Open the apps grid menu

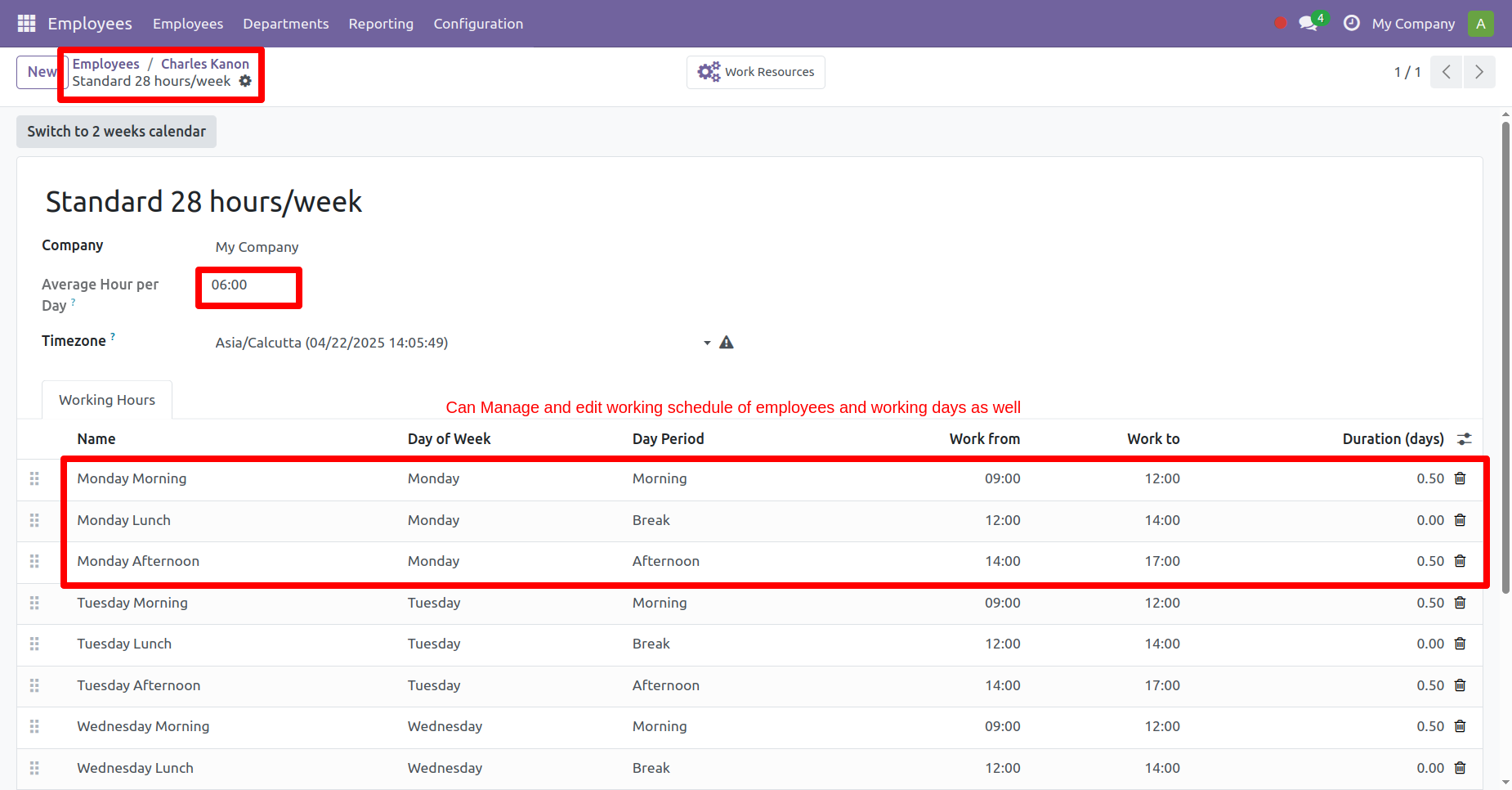pos(25,23)
